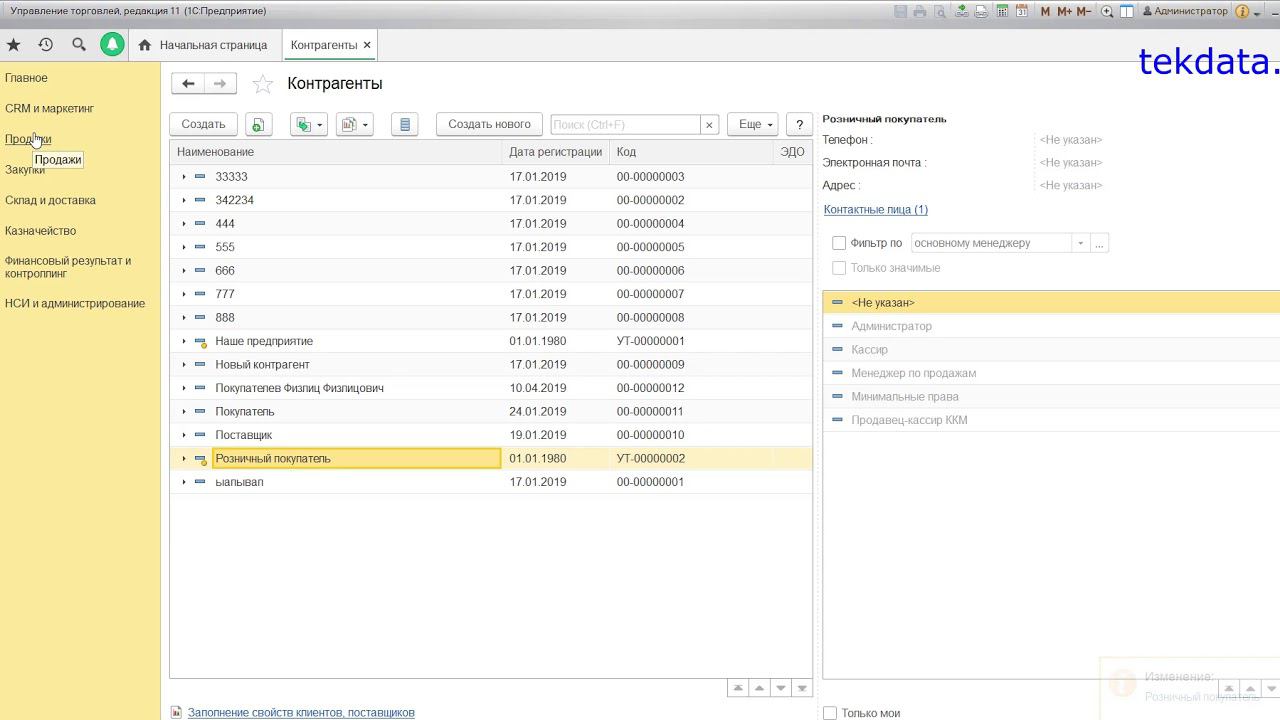The image size is (1280, 720).
Task: Tick the Только значимые checkbox
Action: 839,268
